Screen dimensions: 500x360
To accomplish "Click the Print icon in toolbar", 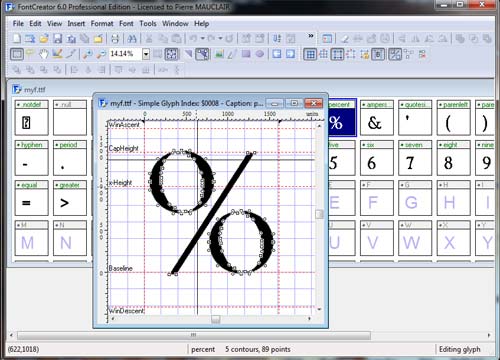I will [x=115, y=39].
